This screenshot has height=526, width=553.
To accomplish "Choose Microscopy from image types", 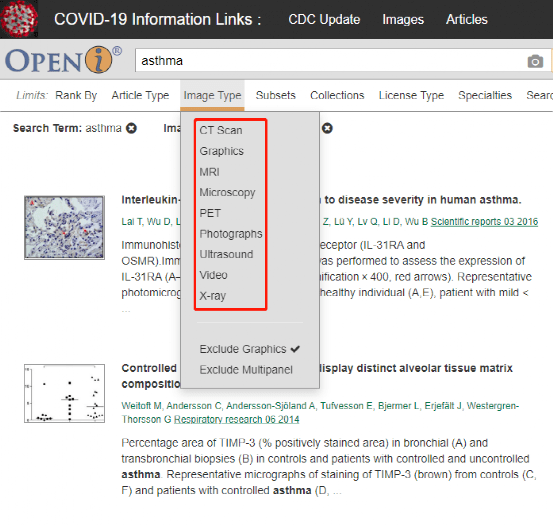I will [x=227, y=192].
